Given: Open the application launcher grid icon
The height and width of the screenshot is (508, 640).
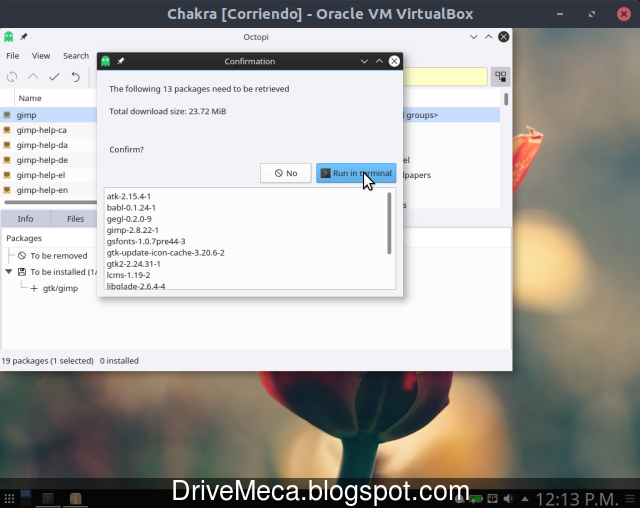Looking at the screenshot, I should (9, 499).
